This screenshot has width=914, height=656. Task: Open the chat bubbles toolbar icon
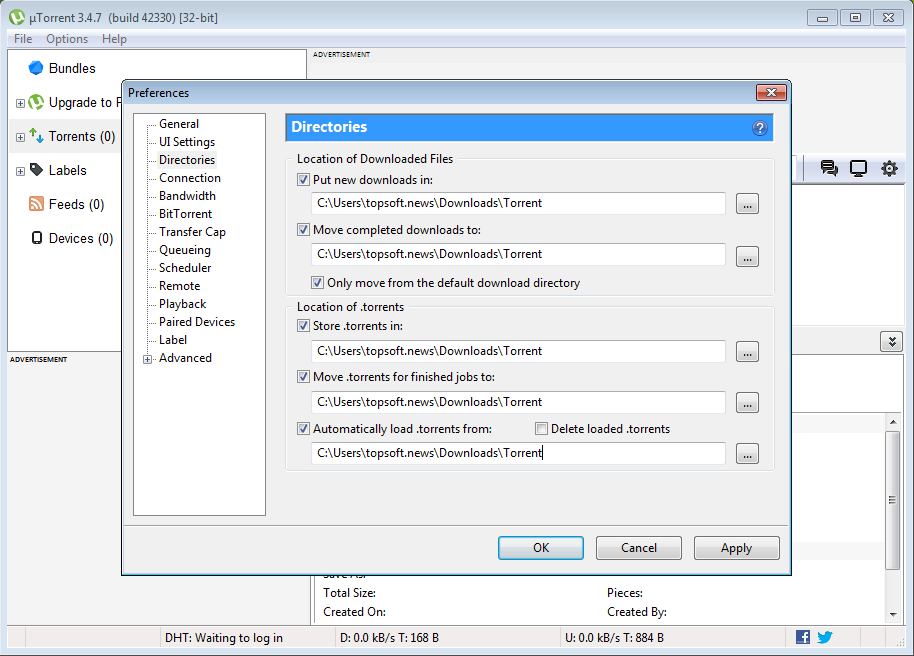(x=829, y=169)
